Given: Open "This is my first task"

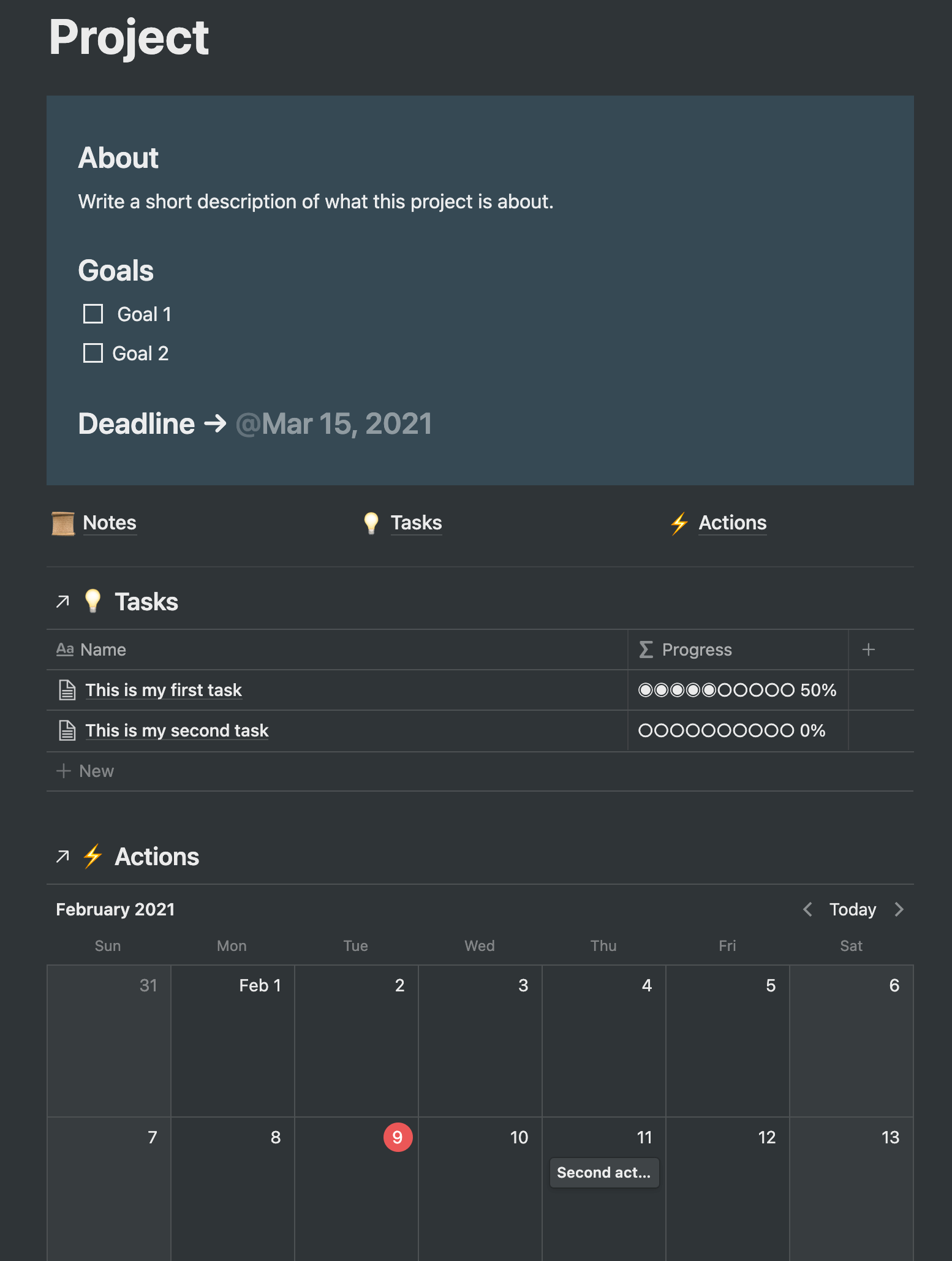Looking at the screenshot, I should point(164,690).
